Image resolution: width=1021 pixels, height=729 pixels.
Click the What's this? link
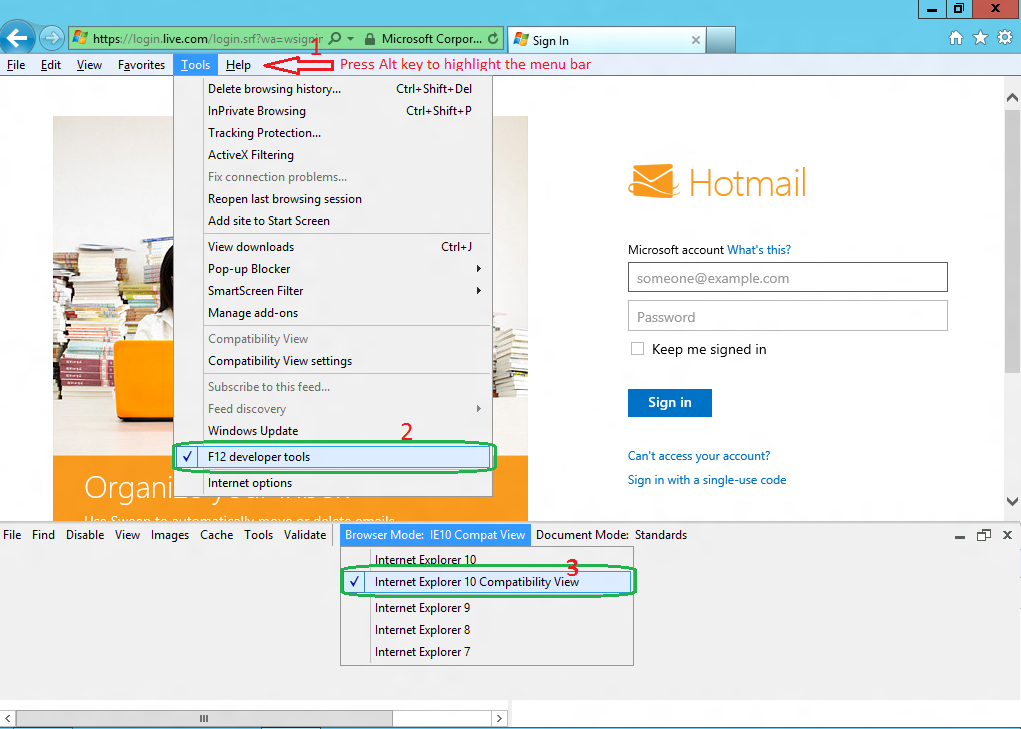pos(759,250)
